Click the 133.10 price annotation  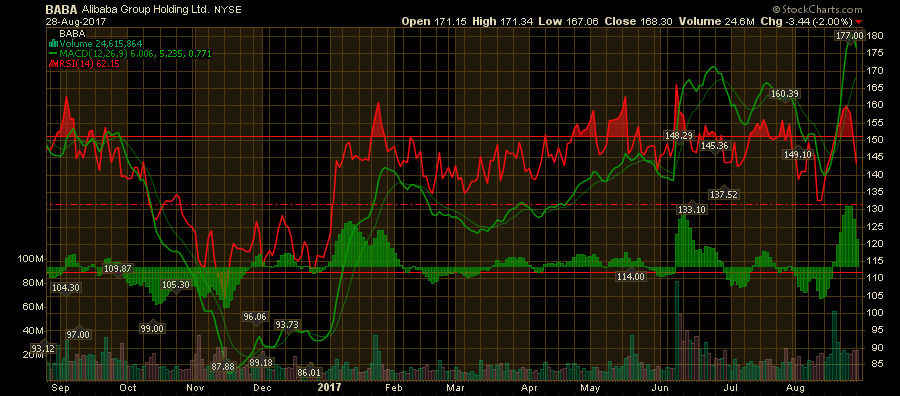692,210
